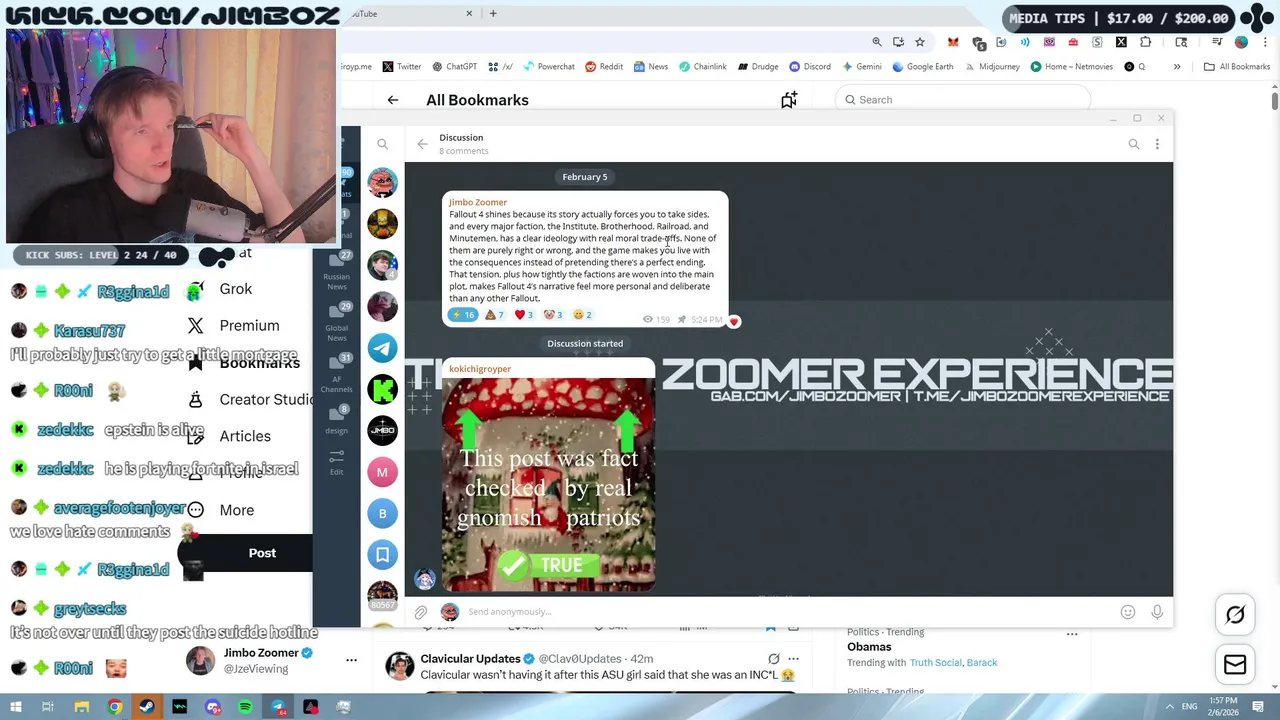
Task: Select the AF Channels chat folder
Action: 337,374
